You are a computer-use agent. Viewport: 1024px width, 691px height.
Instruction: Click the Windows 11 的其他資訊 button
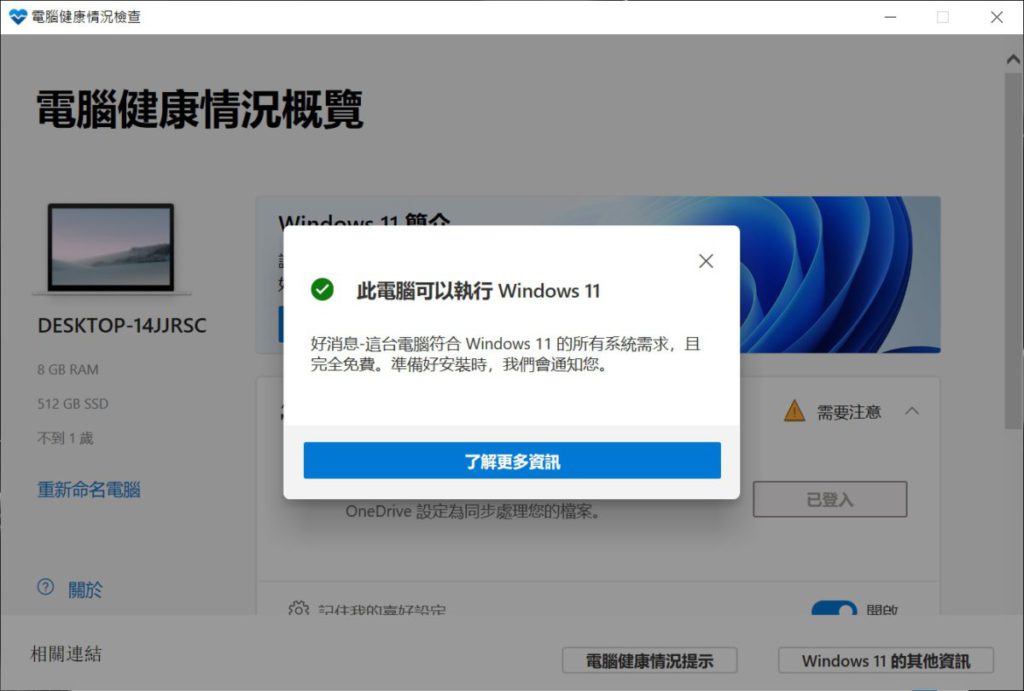click(886, 661)
